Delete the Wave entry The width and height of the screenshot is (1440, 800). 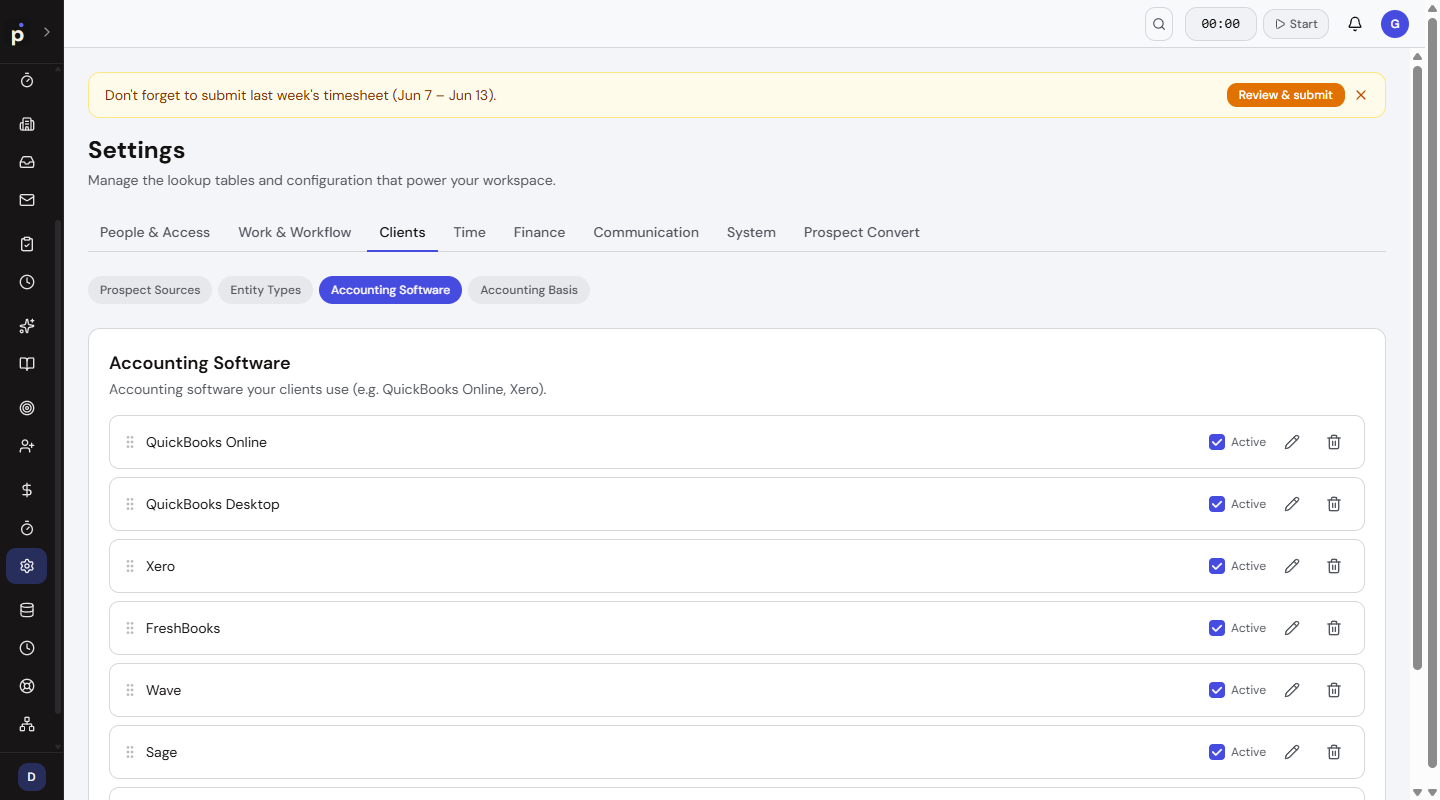point(1334,690)
